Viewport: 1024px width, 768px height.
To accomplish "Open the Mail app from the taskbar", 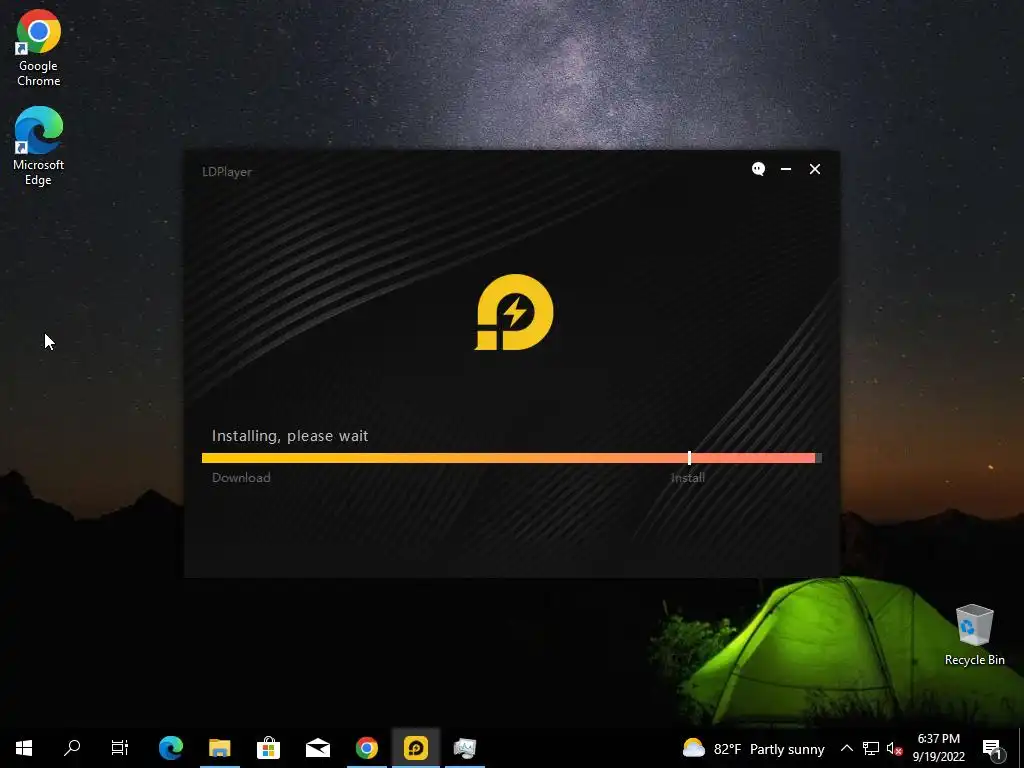I will tap(318, 748).
